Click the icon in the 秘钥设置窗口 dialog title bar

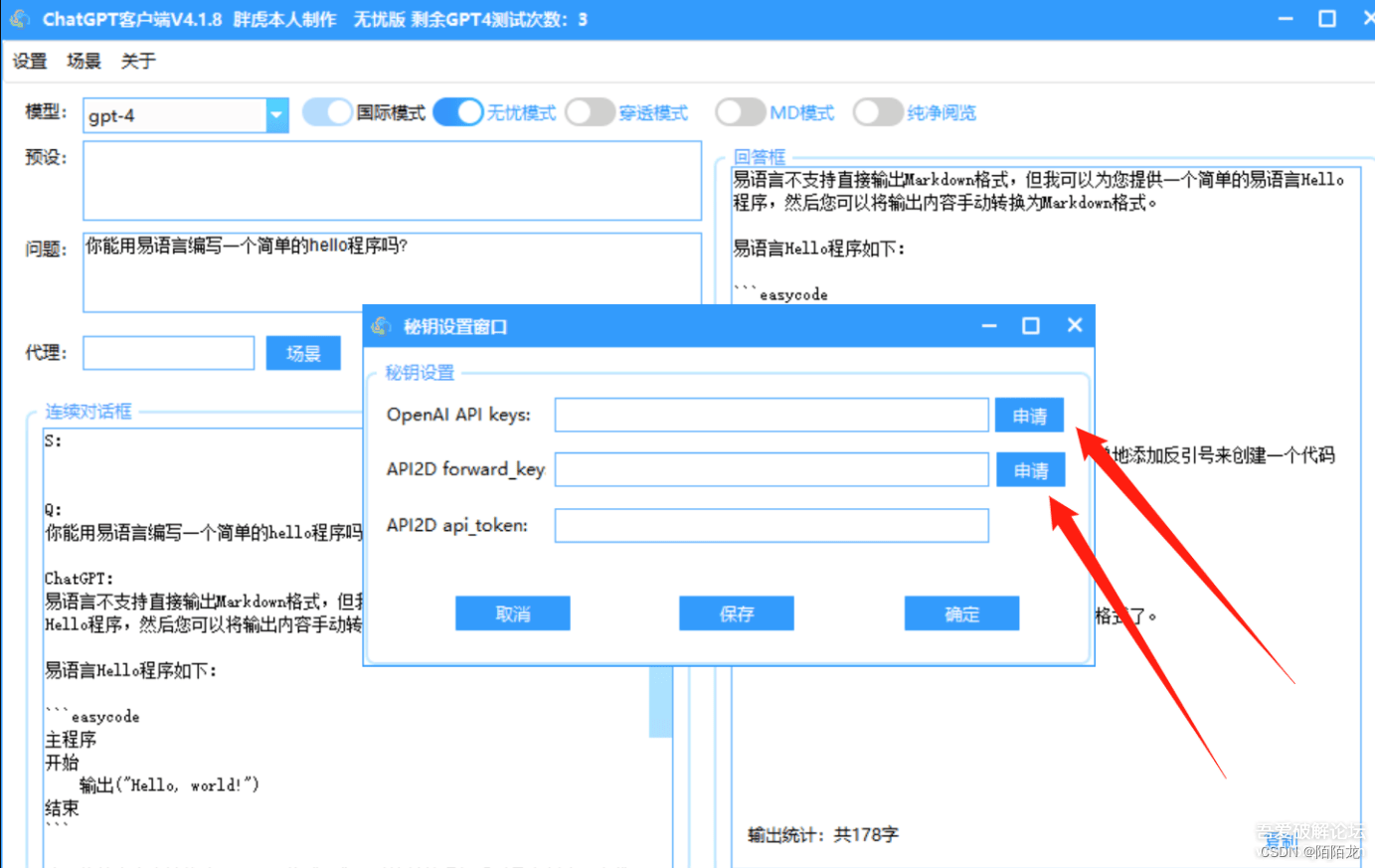[x=381, y=326]
